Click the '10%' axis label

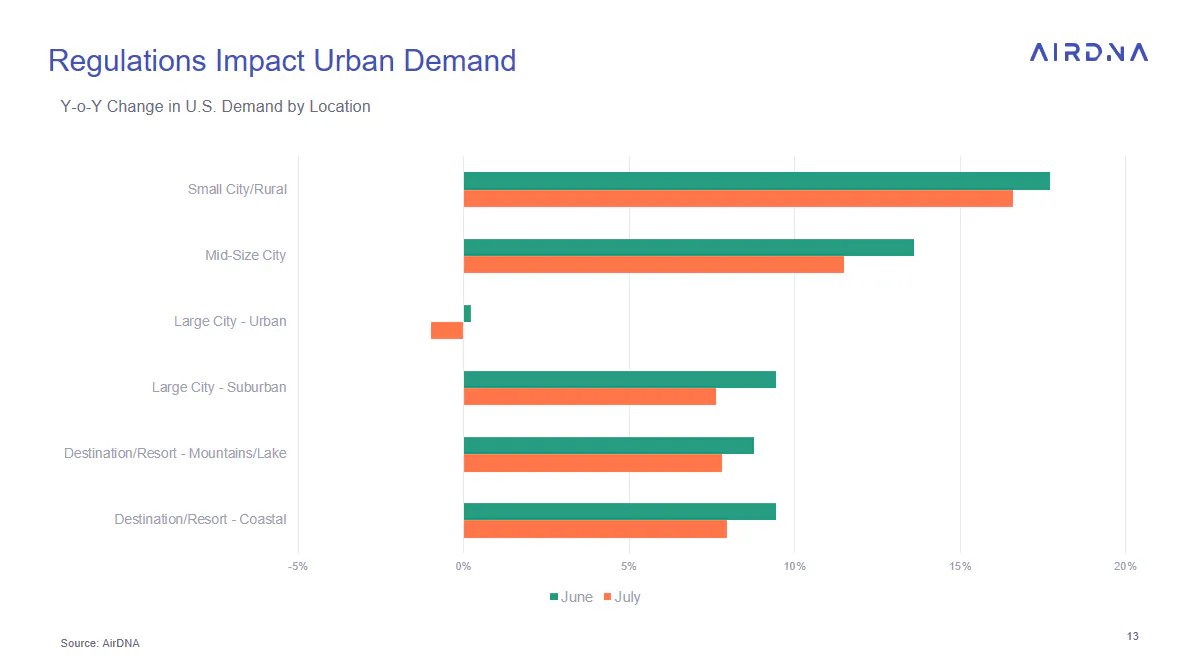click(x=795, y=567)
